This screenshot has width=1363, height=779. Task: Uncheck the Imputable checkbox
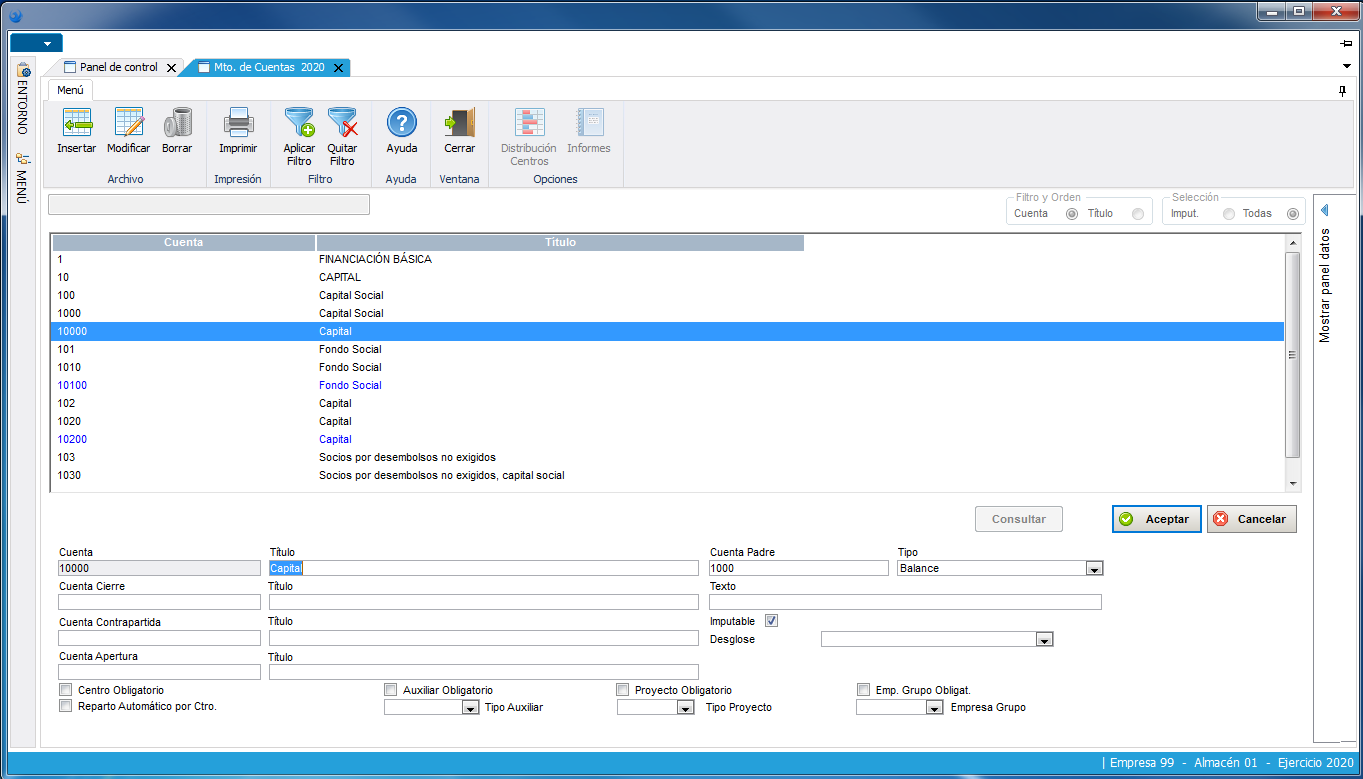771,621
